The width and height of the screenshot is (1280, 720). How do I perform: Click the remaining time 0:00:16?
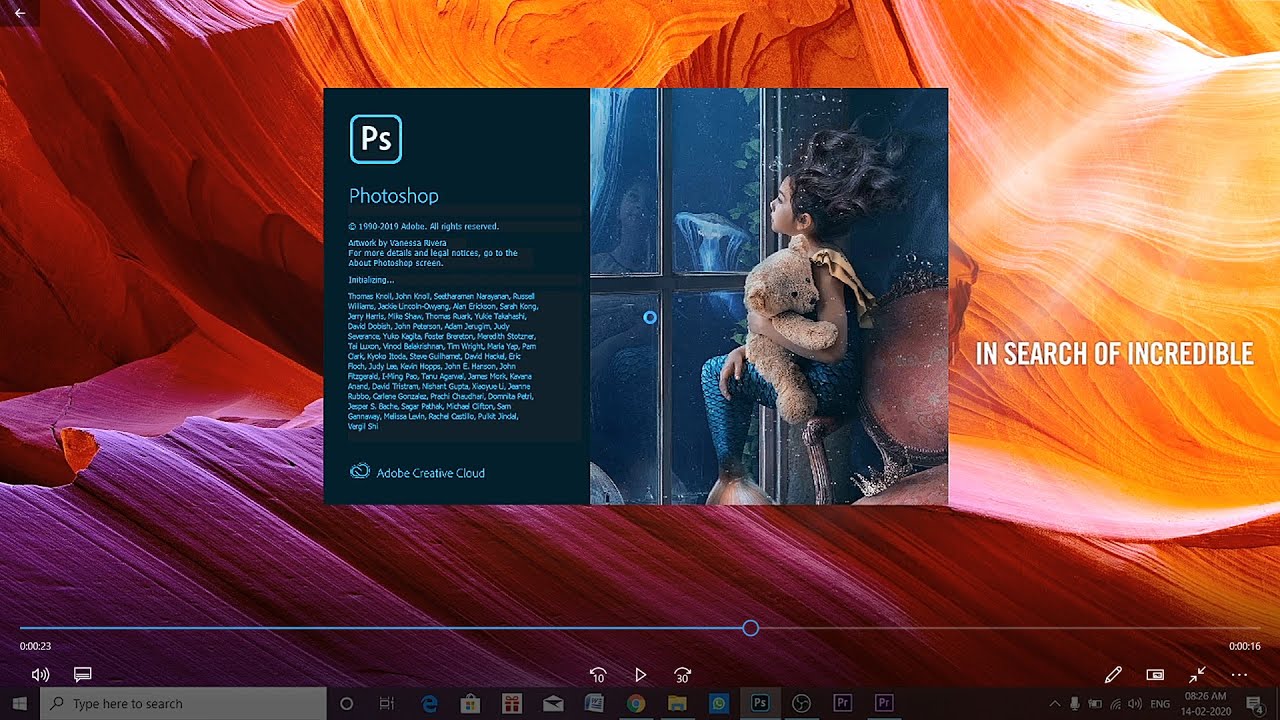coord(1245,646)
